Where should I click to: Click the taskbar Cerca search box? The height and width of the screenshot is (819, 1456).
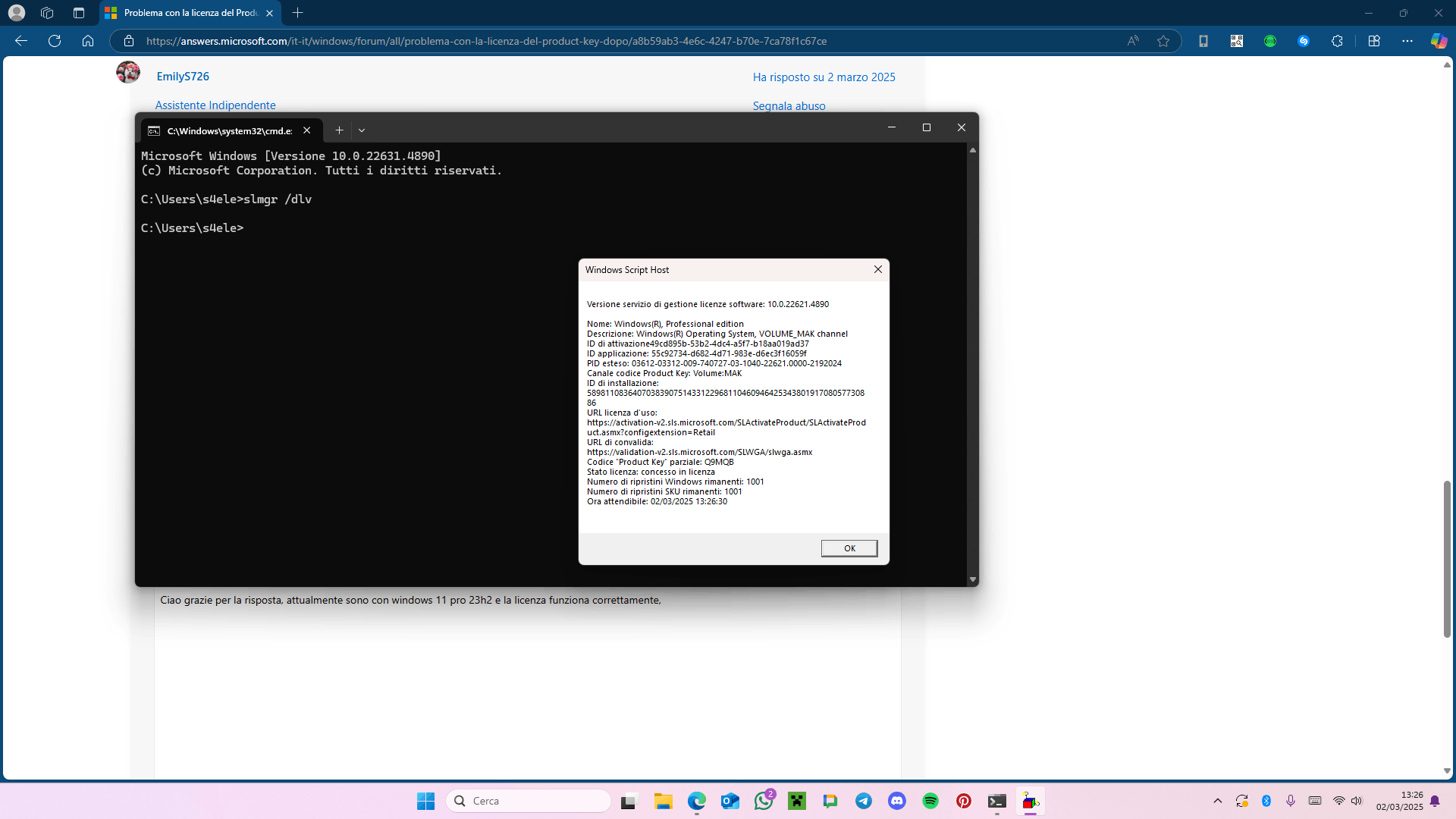coord(529,801)
